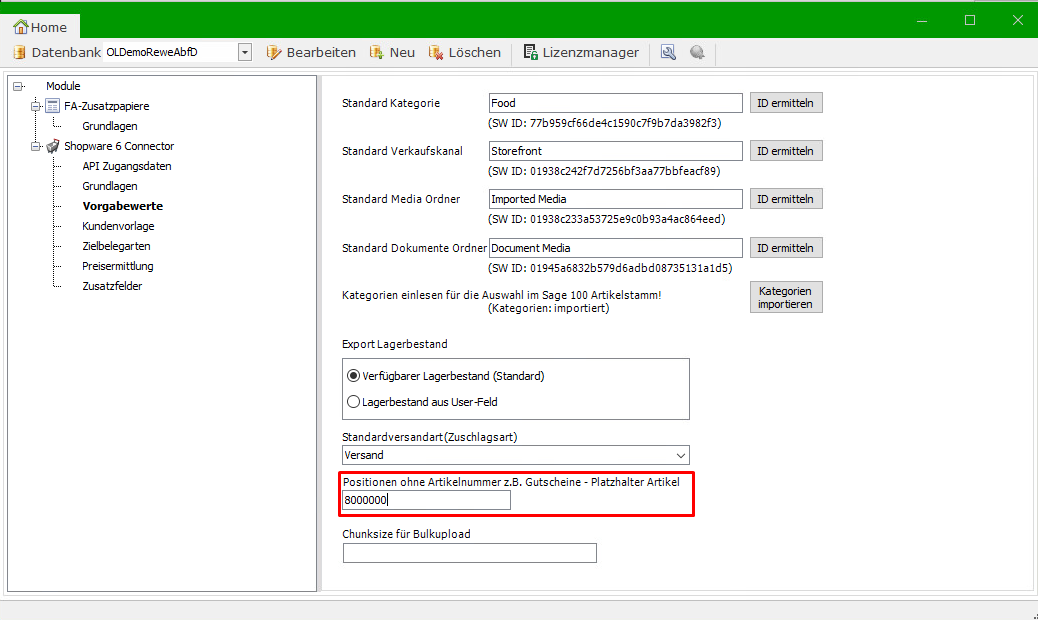Click the Neu toolbar icon
This screenshot has width=1038, height=620.
[x=377, y=53]
